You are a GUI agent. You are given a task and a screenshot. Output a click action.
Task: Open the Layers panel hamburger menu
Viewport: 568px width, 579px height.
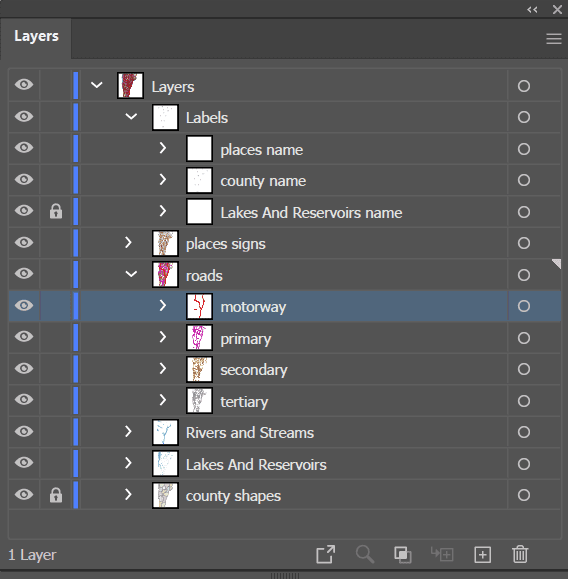click(554, 38)
